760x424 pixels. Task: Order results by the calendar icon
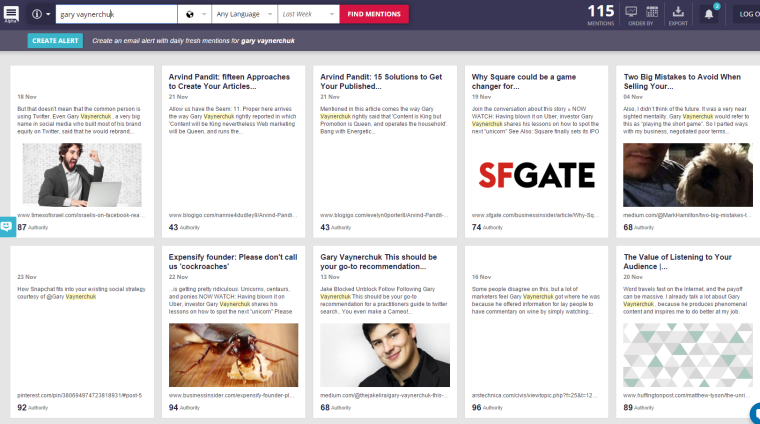coord(652,12)
